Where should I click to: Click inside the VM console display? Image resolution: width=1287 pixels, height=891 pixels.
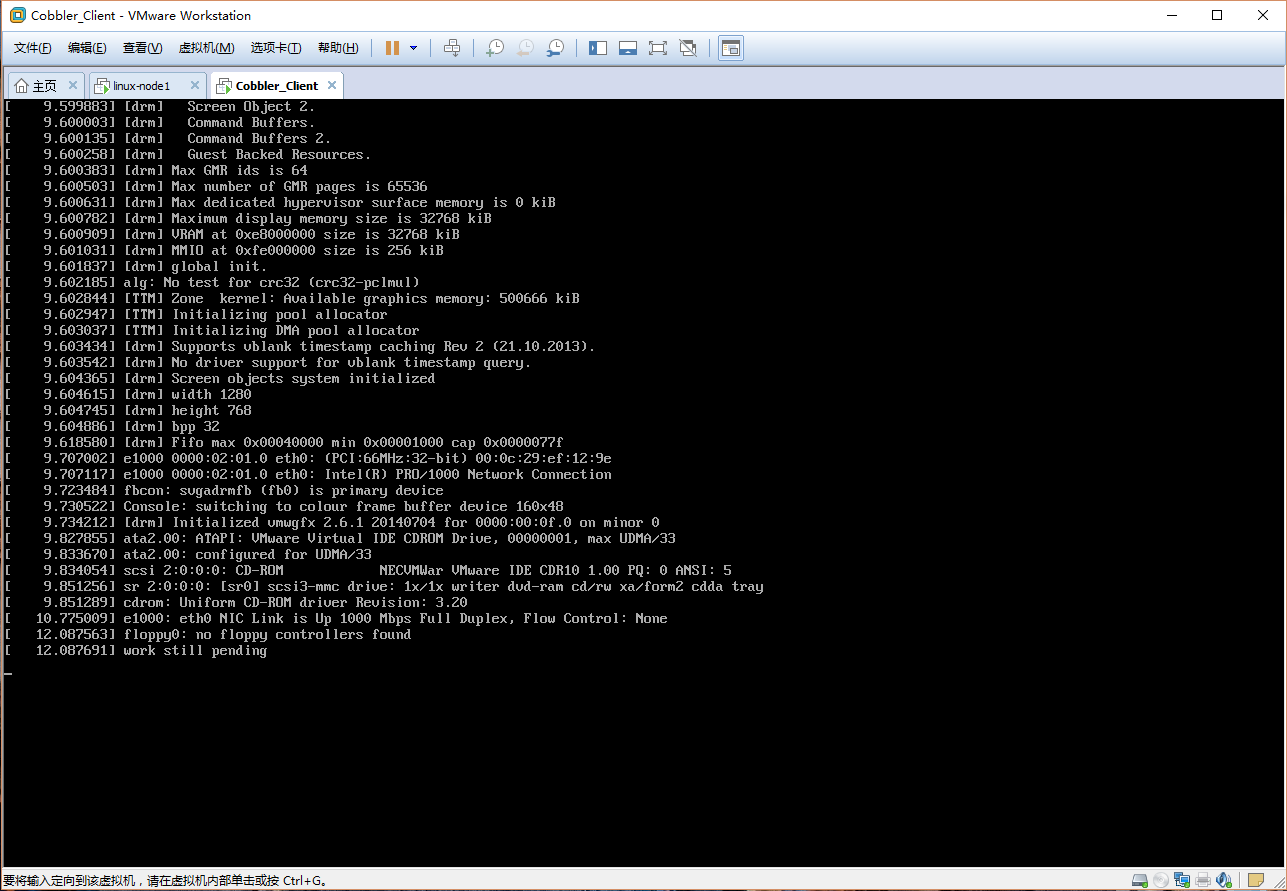643,482
